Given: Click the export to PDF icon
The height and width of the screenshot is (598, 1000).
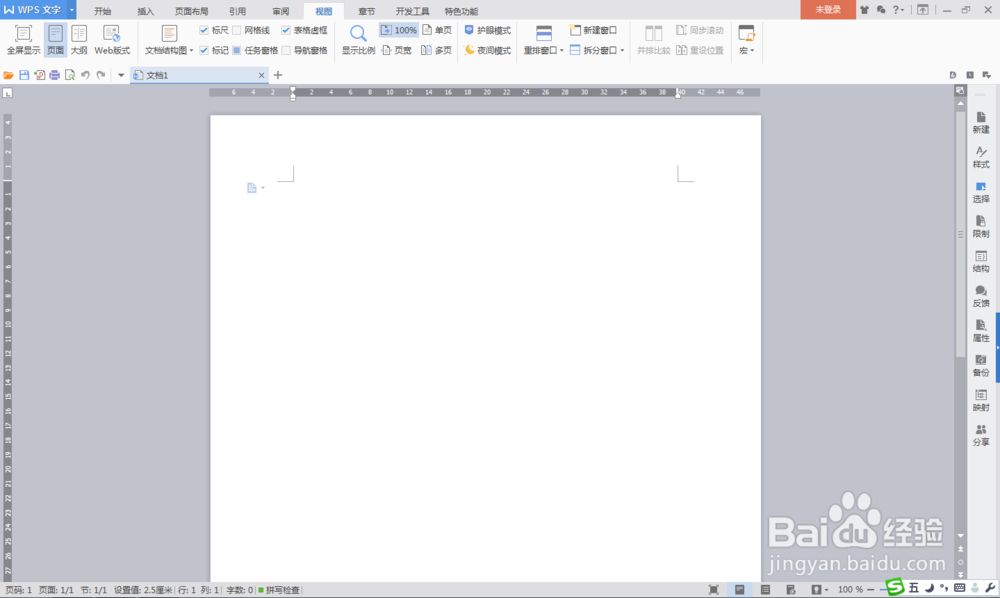Looking at the screenshot, I should click(x=40, y=75).
